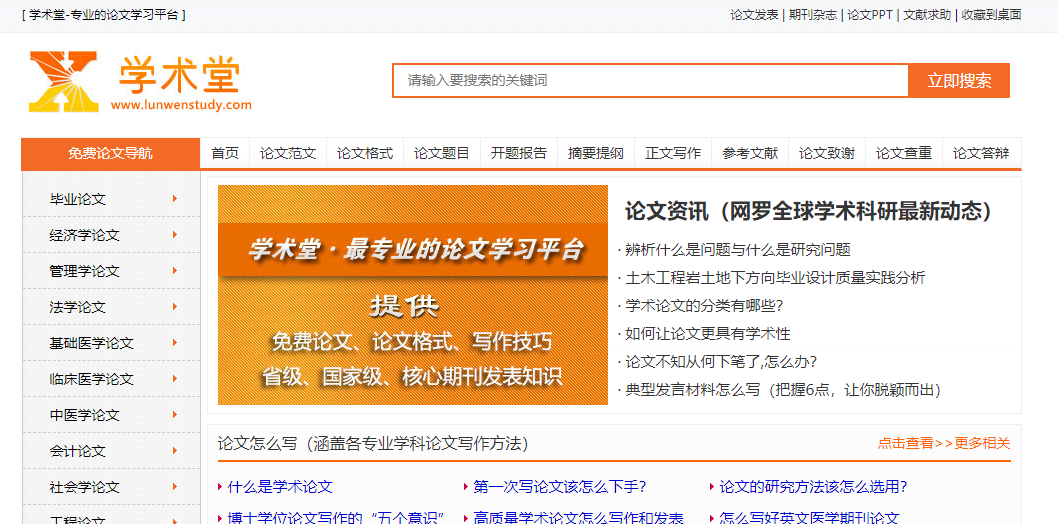This screenshot has height=524, width=1058.
Task: Focus the keyword search input field
Action: [650, 80]
